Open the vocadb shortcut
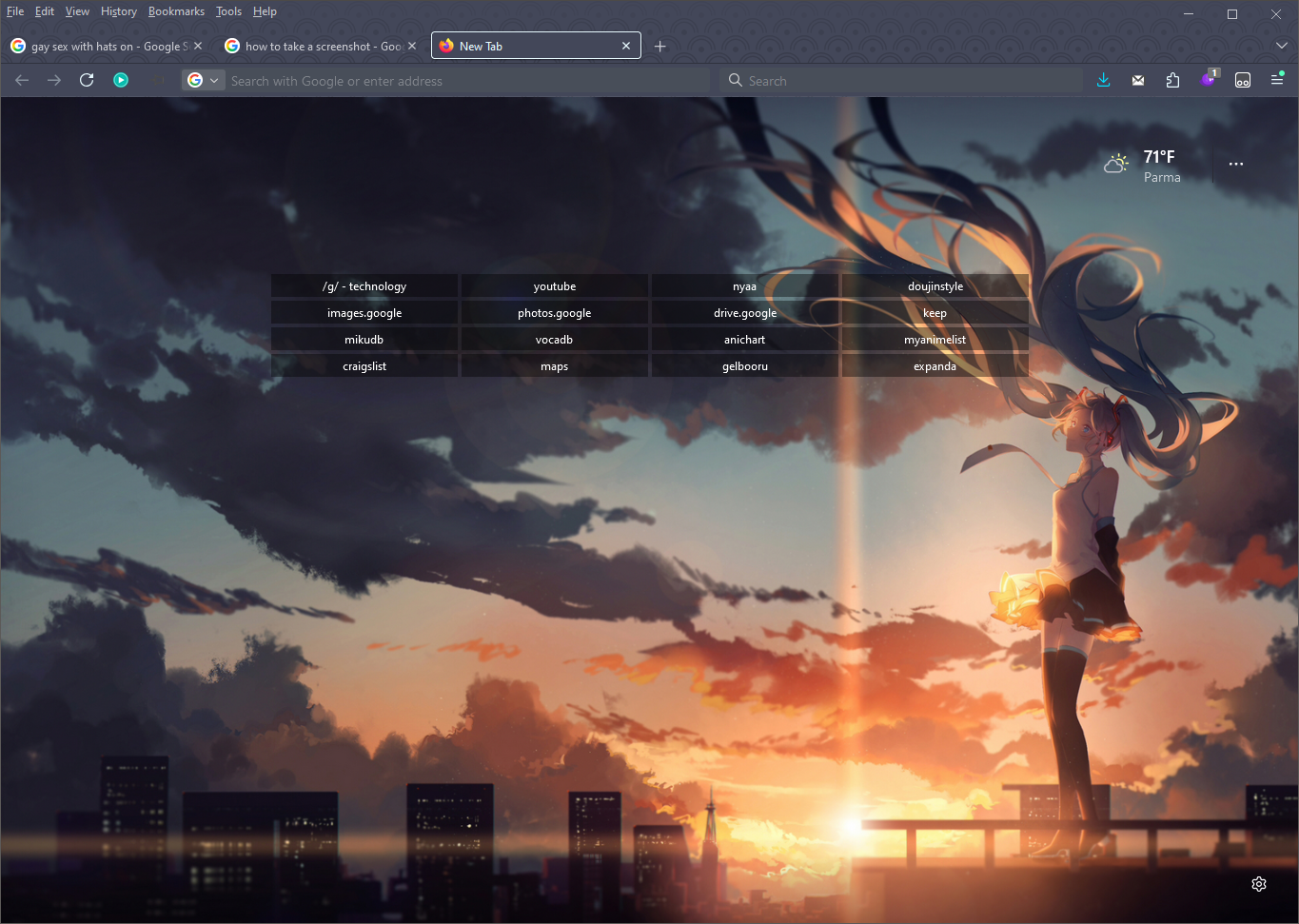This screenshot has width=1299, height=924. coord(555,340)
